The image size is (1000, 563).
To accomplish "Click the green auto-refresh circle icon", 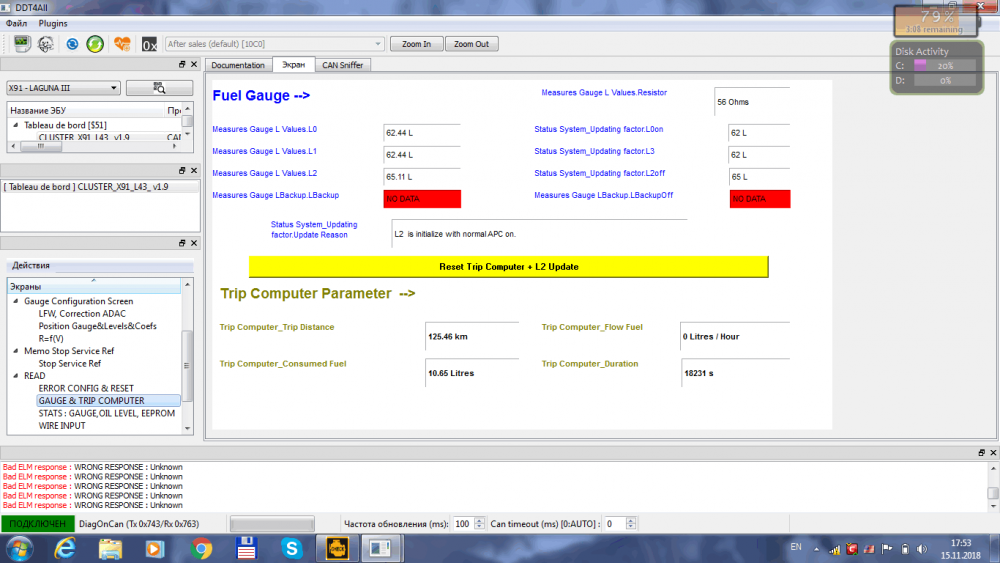I will [95, 43].
